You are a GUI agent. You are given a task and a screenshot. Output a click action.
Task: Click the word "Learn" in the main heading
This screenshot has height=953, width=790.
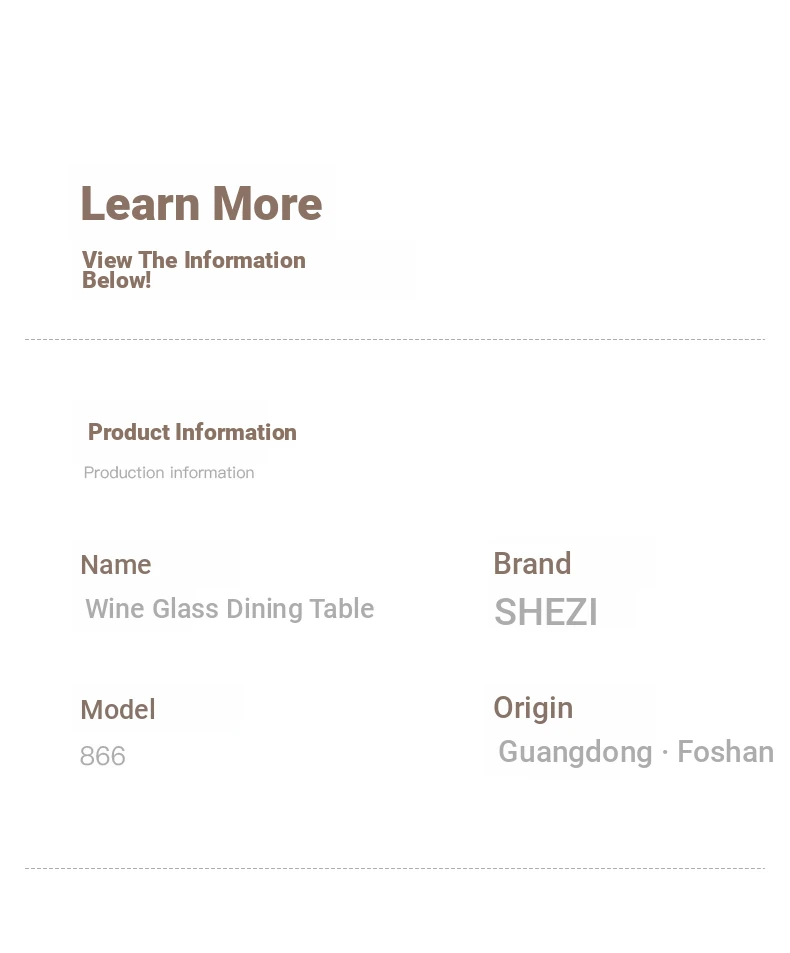140,204
